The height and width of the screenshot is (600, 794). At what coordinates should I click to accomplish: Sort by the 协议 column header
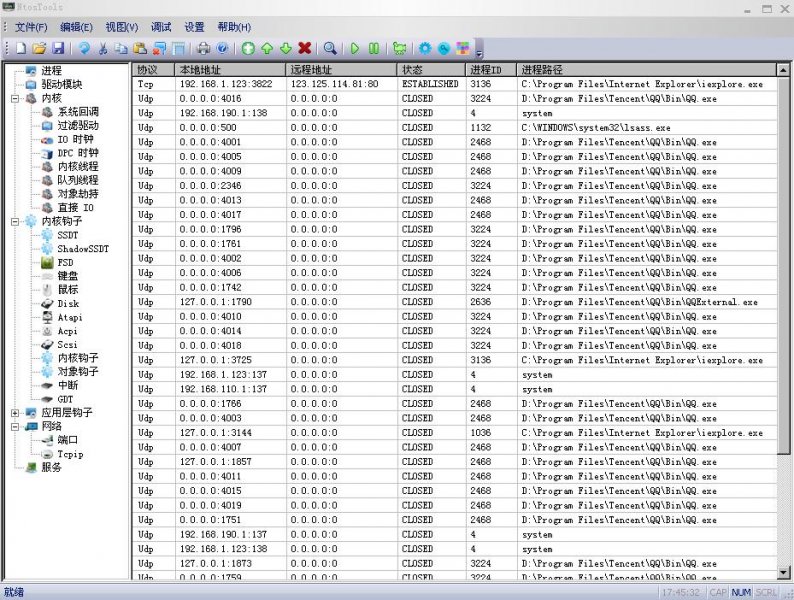(153, 70)
